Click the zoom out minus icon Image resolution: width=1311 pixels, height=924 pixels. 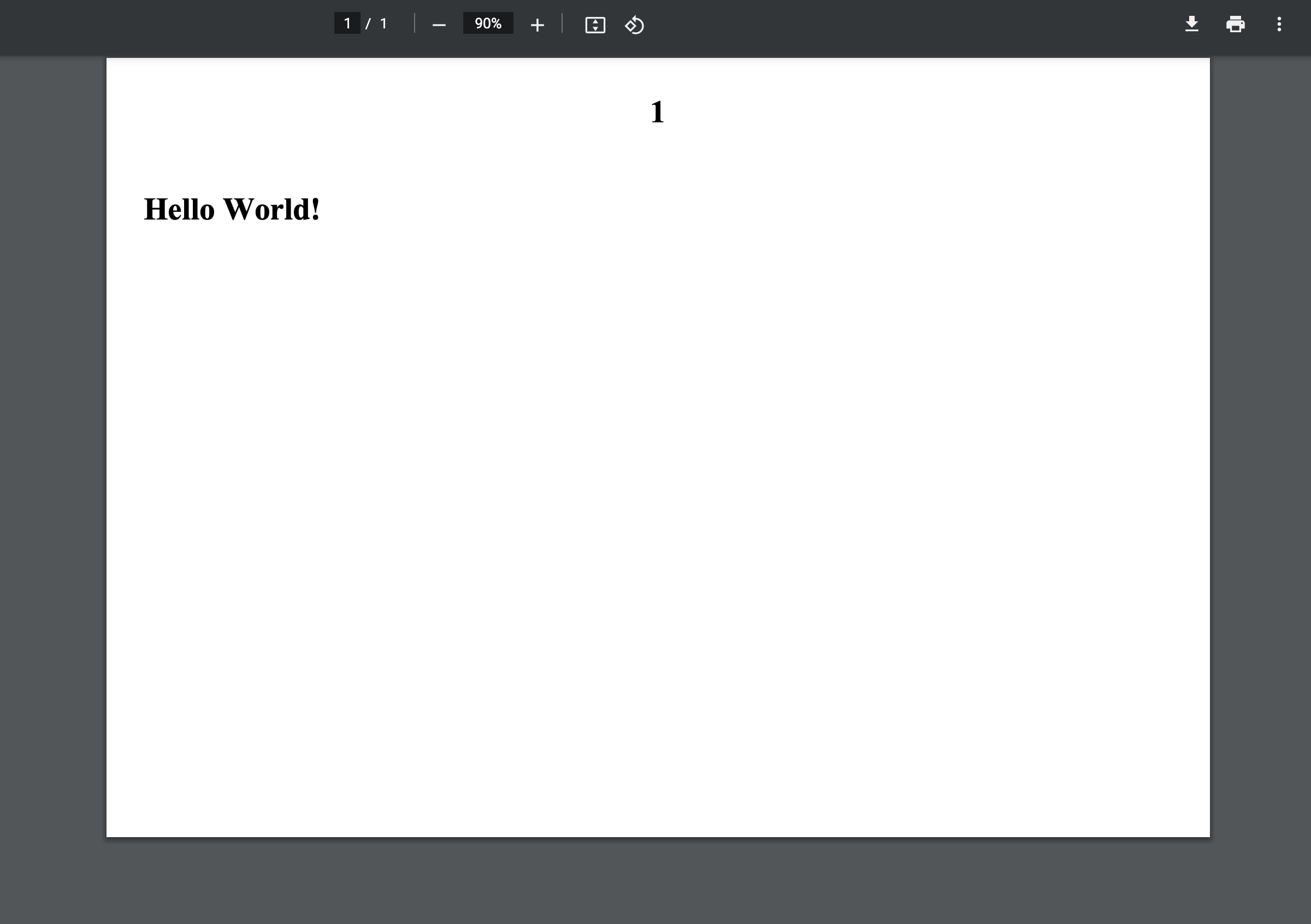point(439,25)
